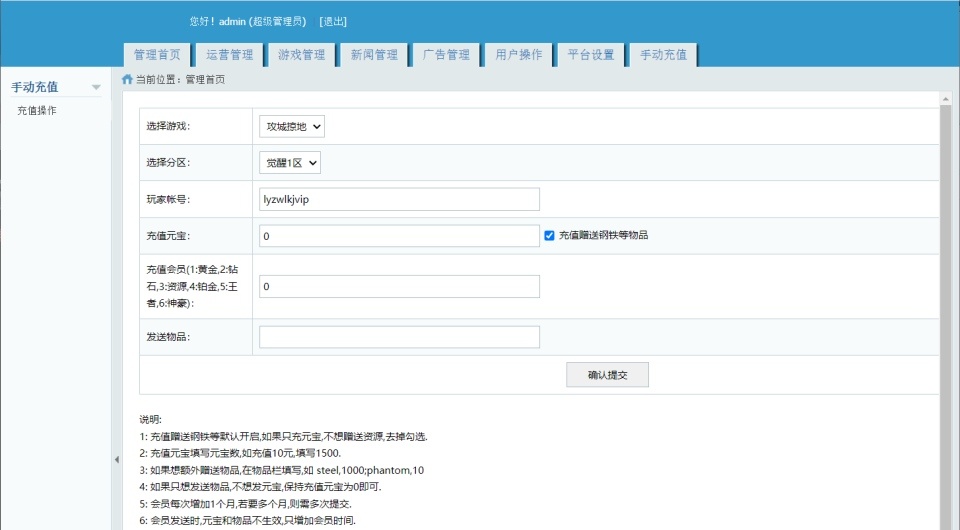
Task: Toggle the 手动充值 sidebar section arrow
Action: pyautogui.click(x=96, y=88)
